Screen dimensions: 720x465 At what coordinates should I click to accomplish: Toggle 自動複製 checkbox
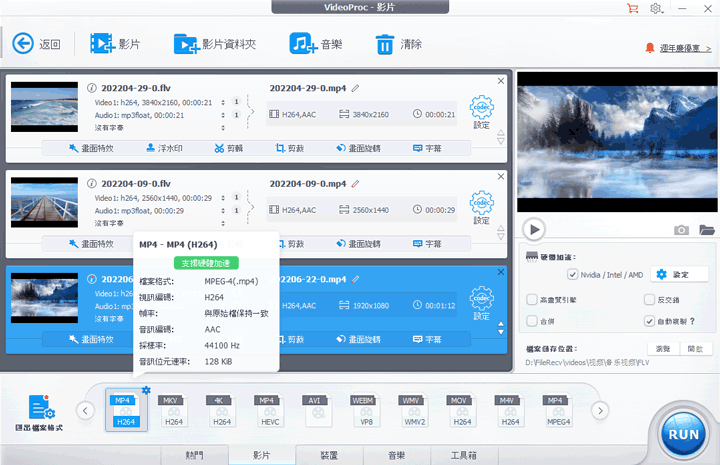pyautogui.click(x=649, y=321)
